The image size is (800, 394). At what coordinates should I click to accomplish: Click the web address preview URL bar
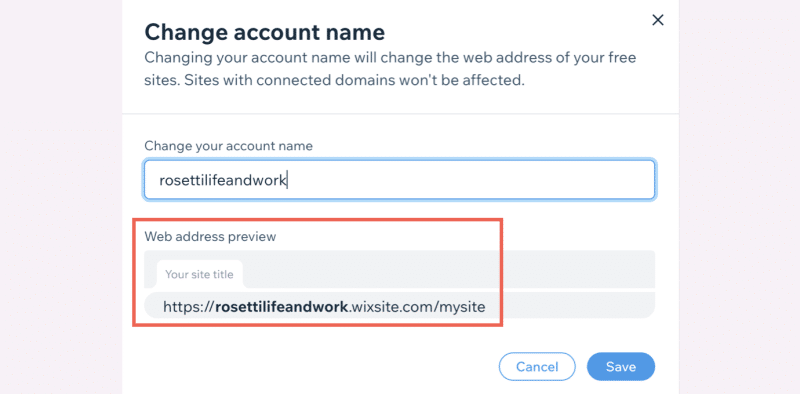pos(399,306)
